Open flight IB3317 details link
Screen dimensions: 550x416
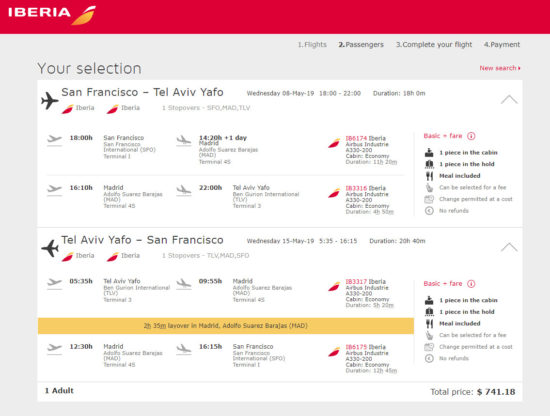tap(356, 281)
